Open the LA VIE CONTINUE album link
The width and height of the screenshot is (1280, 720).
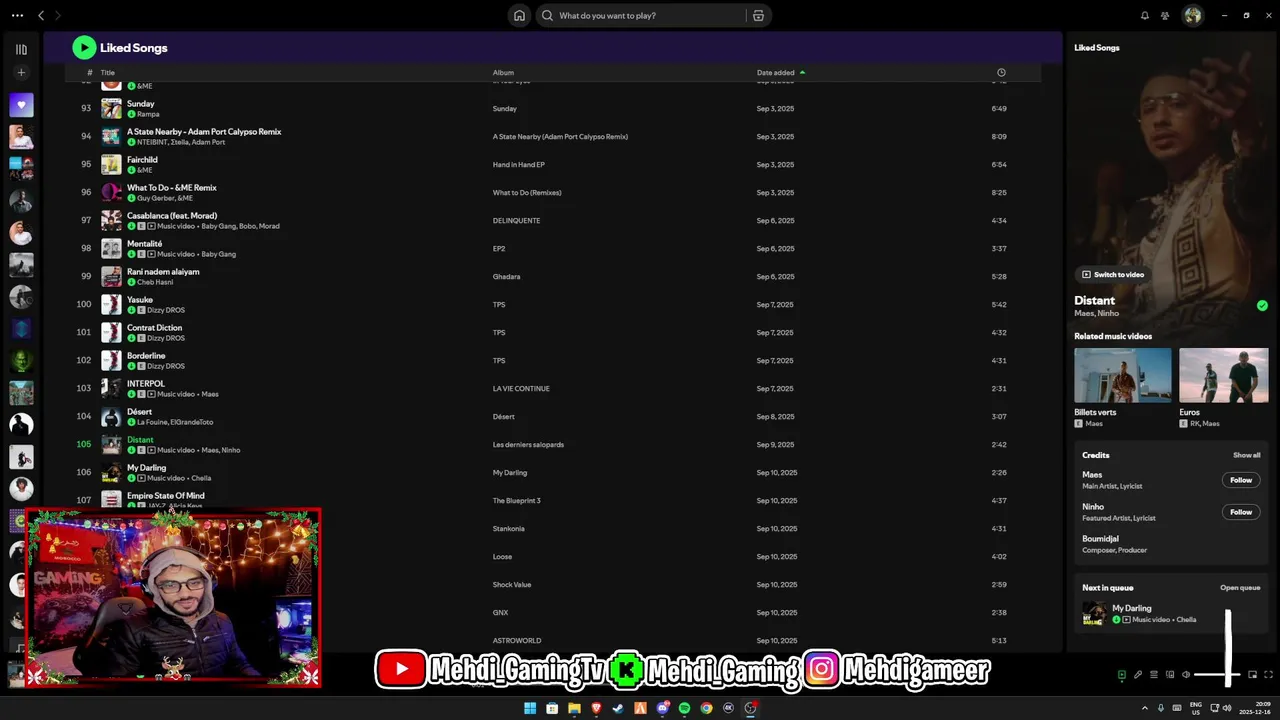point(521,388)
